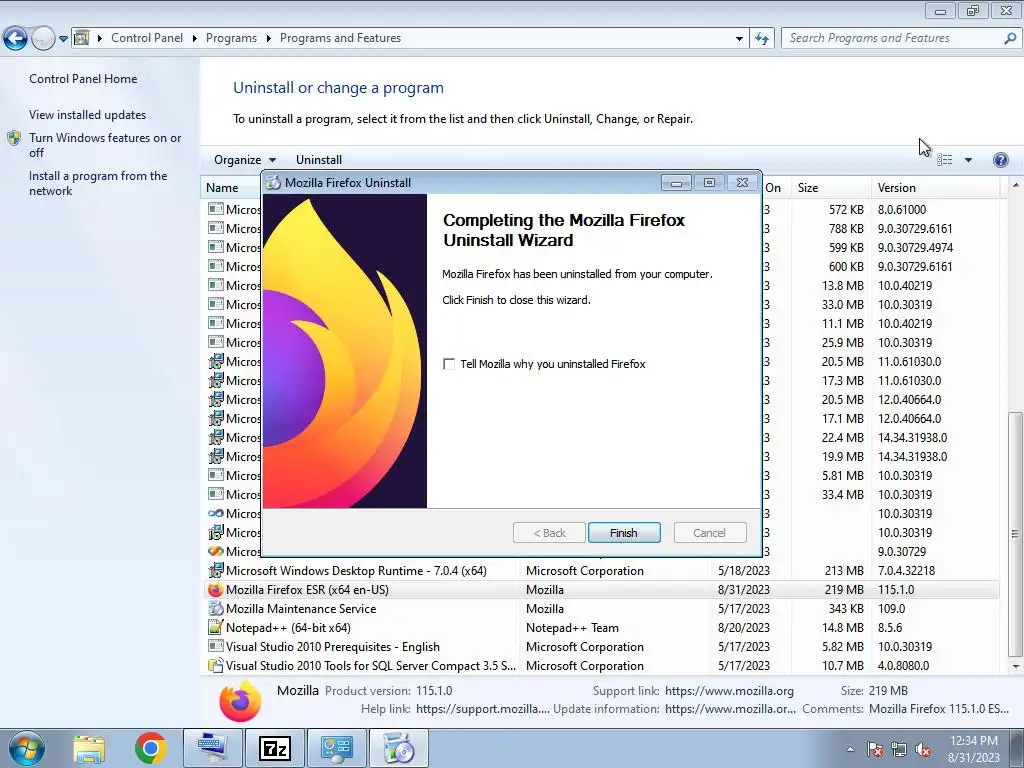This screenshot has width=1024, height=768.
Task: Launch Google Chrome from the taskbar
Action: coord(151,748)
